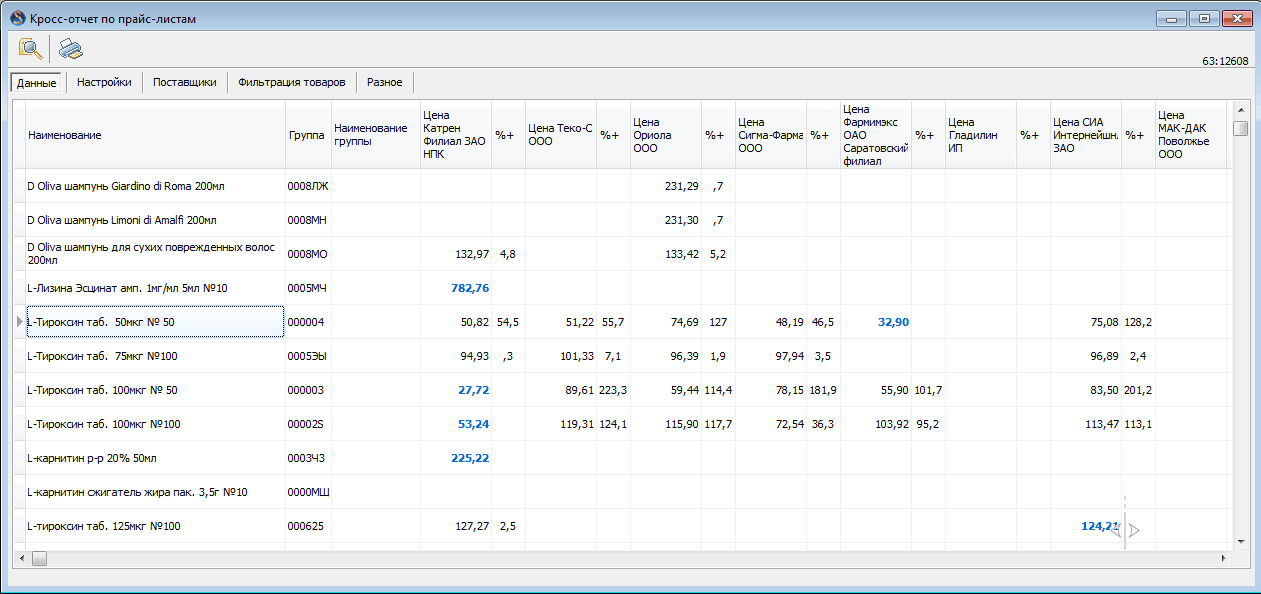Click the application icon in title bar
This screenshot has height=594, width=1261.
pyautogui.click(x=17, y=18)
